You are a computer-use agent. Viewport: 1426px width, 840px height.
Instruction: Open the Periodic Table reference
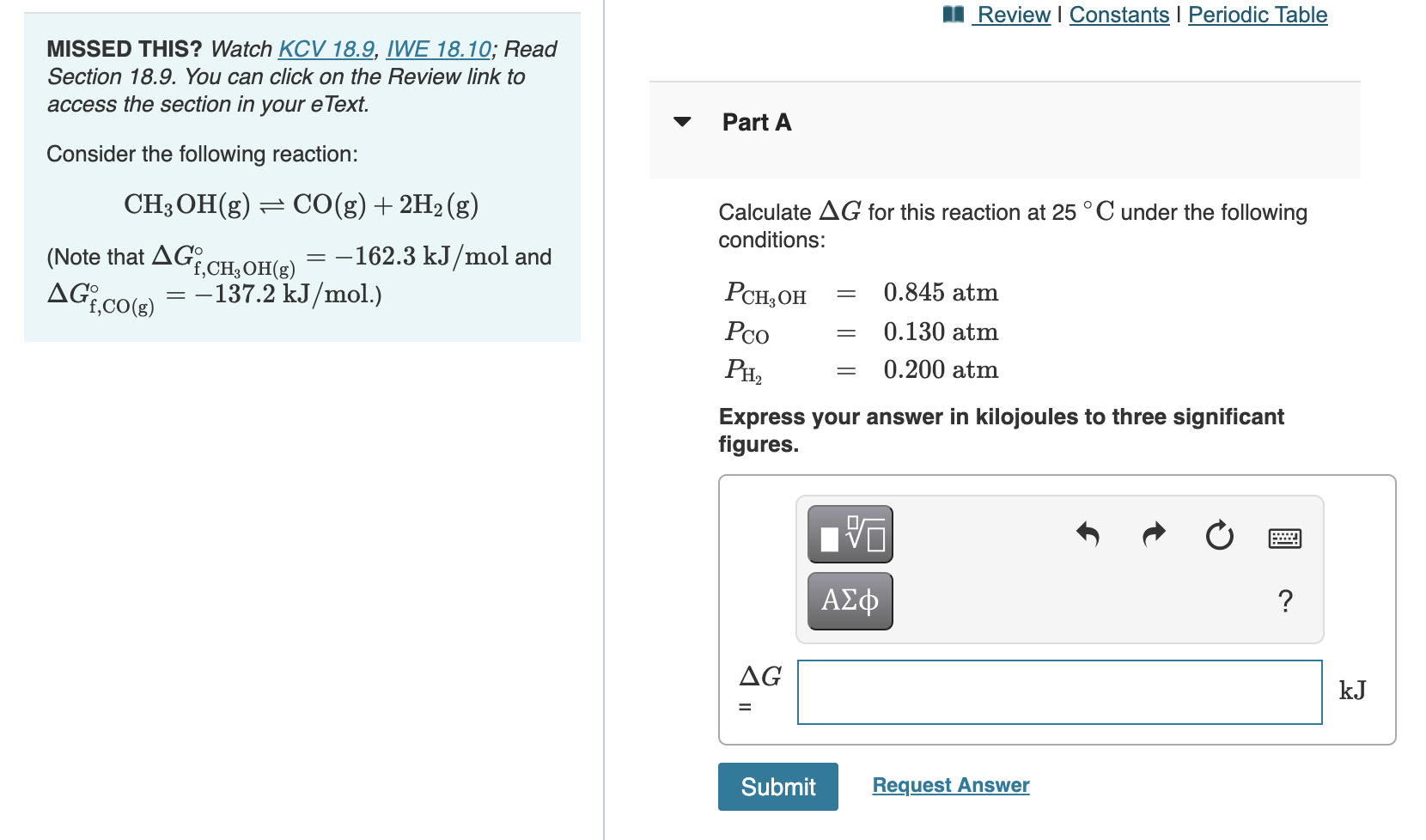point(1257,14)
